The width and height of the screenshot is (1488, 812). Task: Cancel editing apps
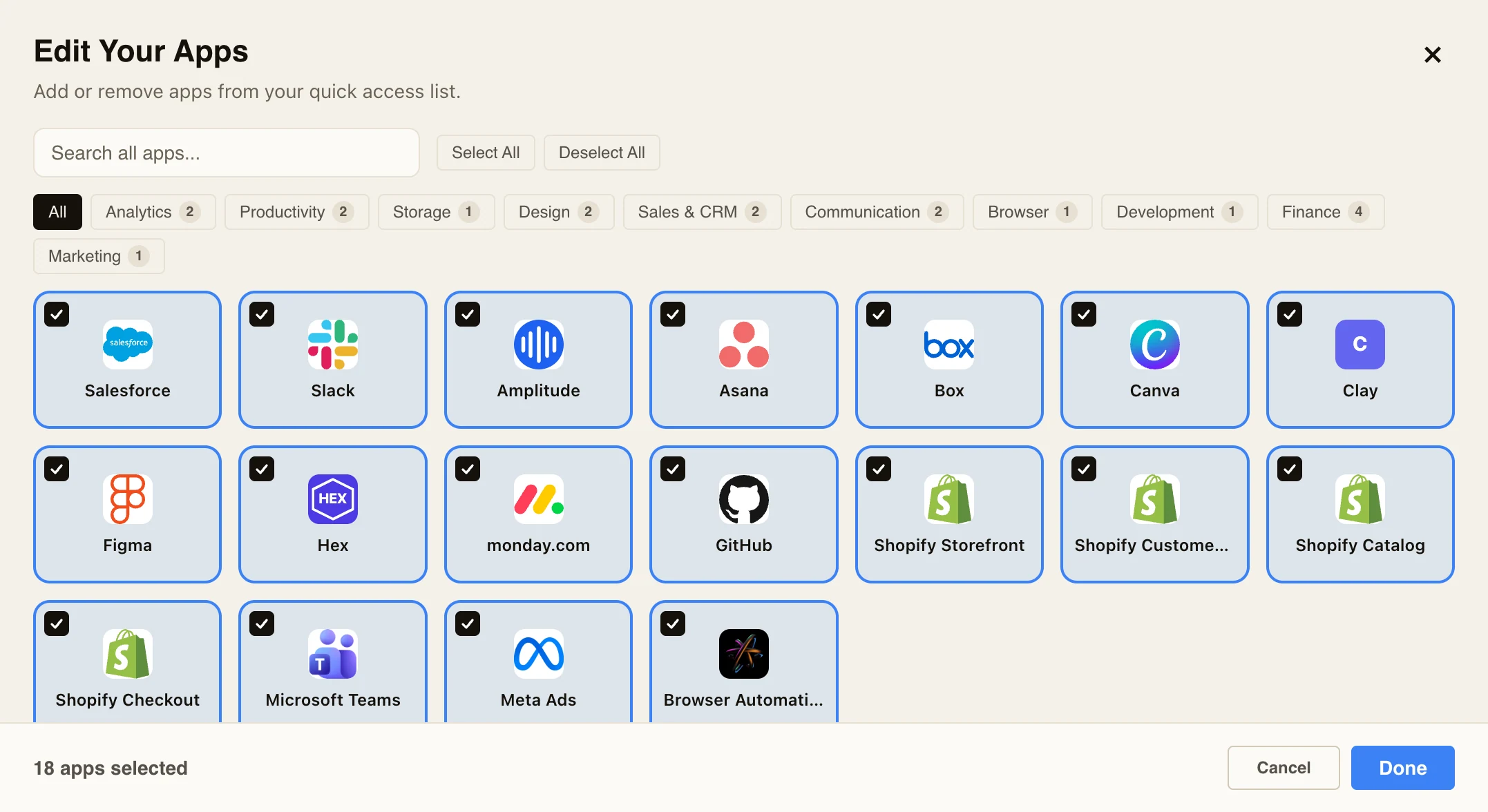point(1283,768)
